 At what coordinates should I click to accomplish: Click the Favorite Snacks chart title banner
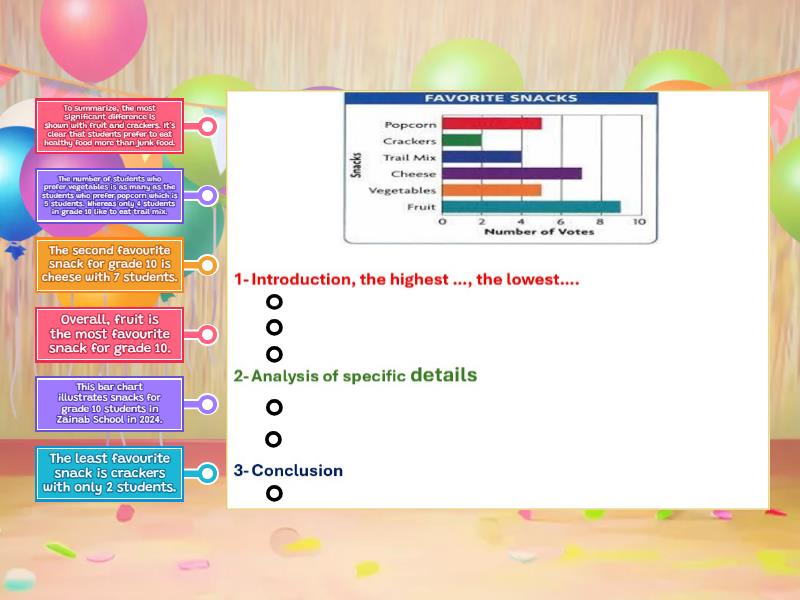501,98
